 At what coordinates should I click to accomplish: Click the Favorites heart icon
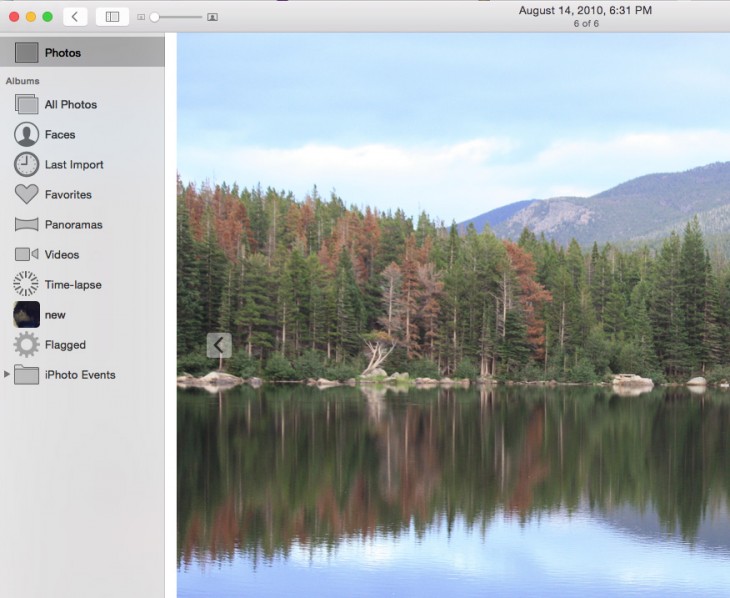click(x=27, y=195)
